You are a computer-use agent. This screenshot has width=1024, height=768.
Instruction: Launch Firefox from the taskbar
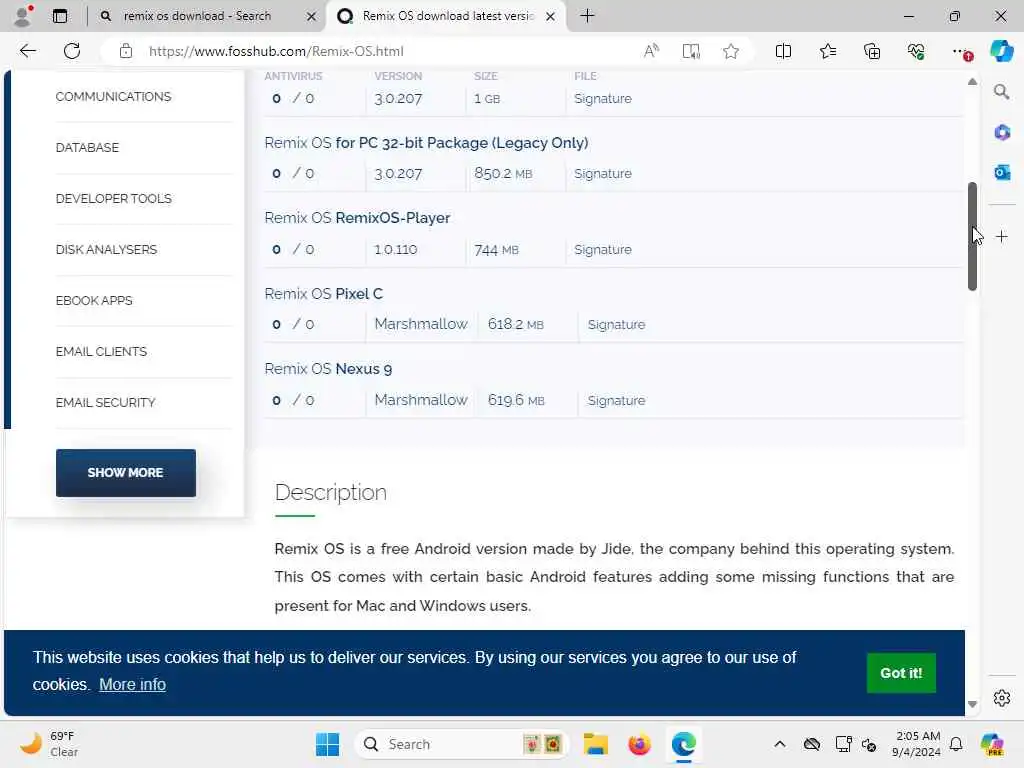(639, 744)
